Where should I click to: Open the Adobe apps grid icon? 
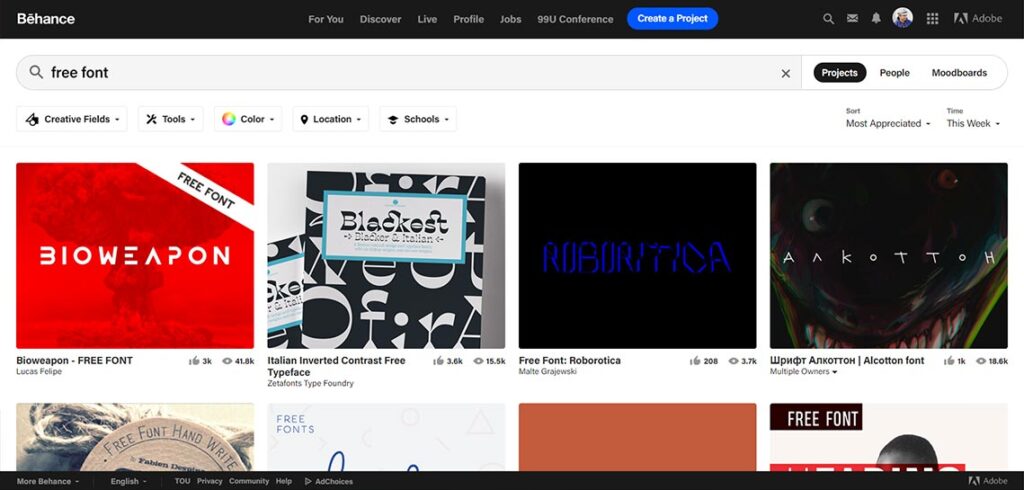[x=933, y=19]
